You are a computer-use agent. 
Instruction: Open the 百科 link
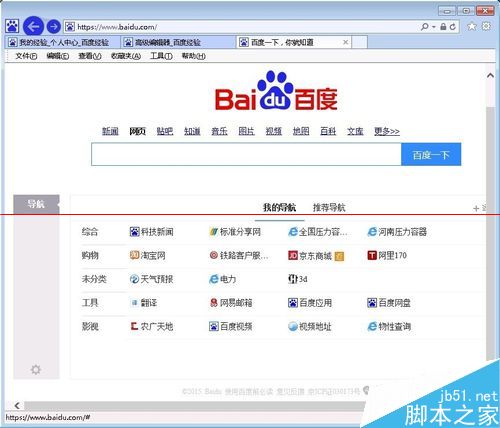click(328, 131)
